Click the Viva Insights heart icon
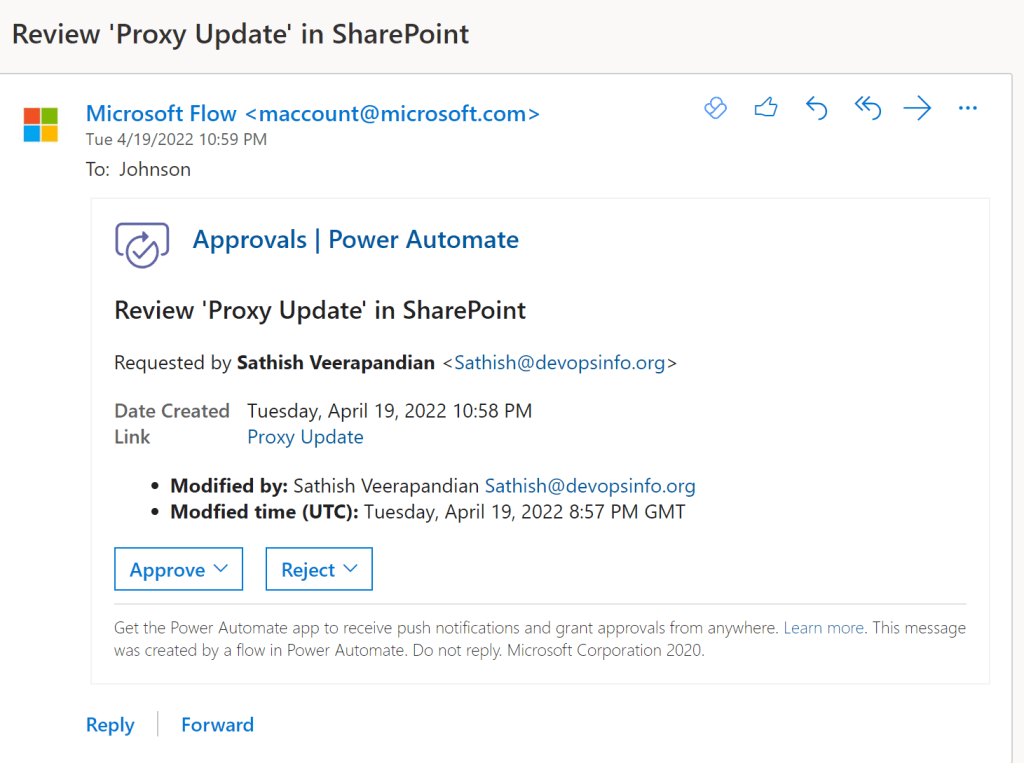Image resolution: width=1024 pixels, height=763 pixels. [x=715, y=109]
